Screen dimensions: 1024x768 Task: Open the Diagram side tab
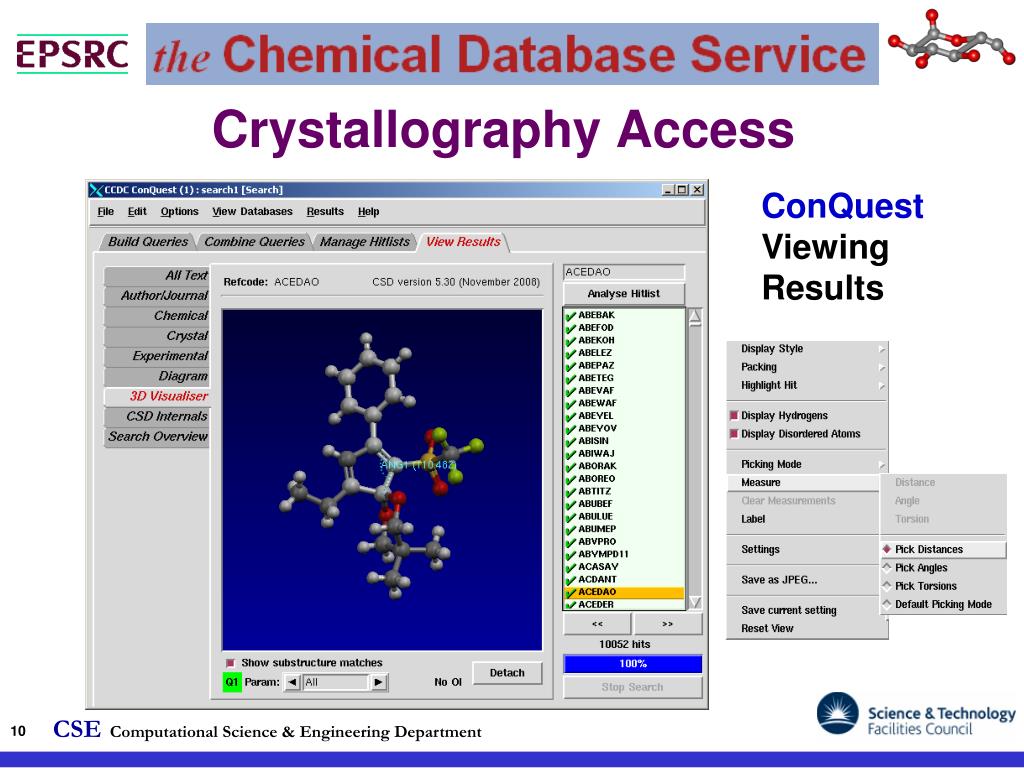click(x=157, y=377)
